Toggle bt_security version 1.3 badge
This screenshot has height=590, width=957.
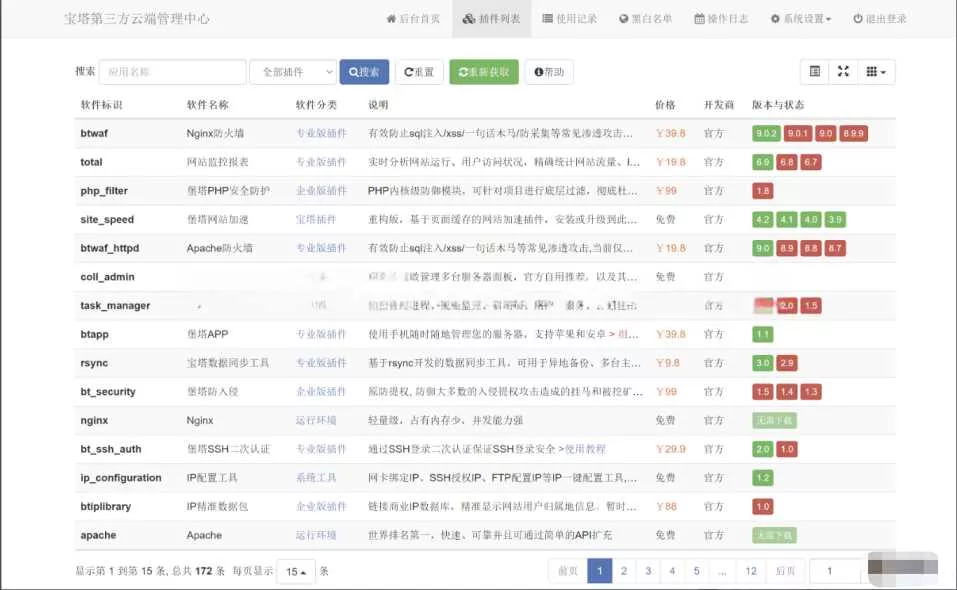pos(811,392)
